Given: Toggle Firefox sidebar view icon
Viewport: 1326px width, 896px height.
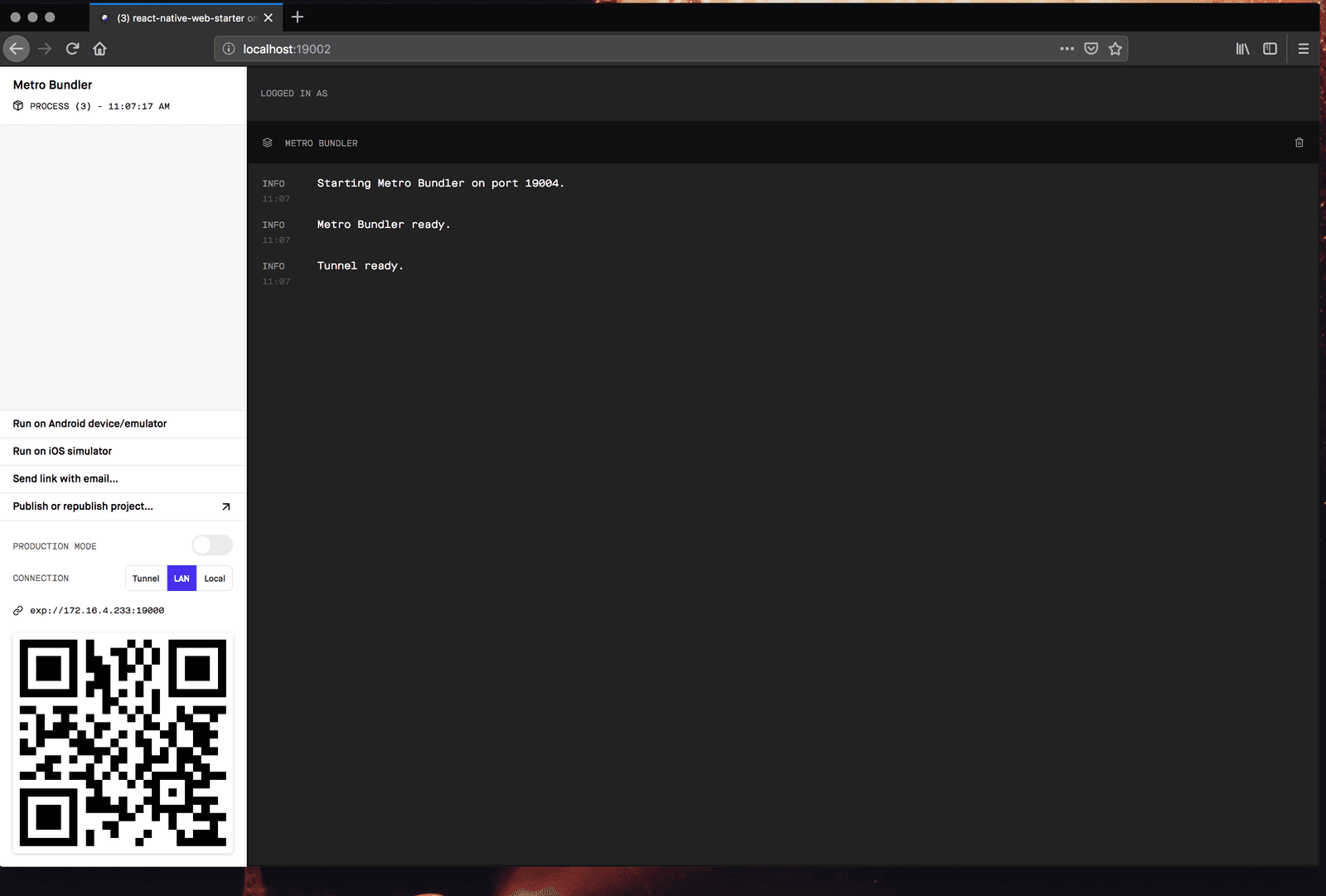Looking at the screenshot, I should pos(1270,49).
